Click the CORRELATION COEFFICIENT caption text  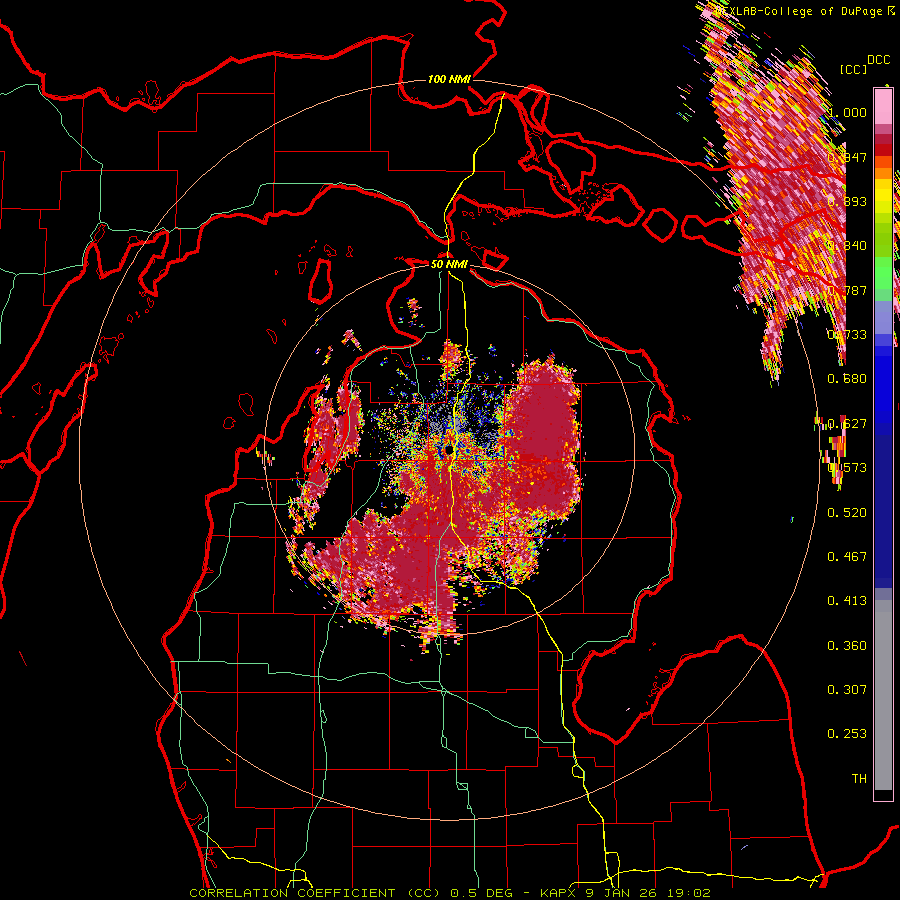292,893
